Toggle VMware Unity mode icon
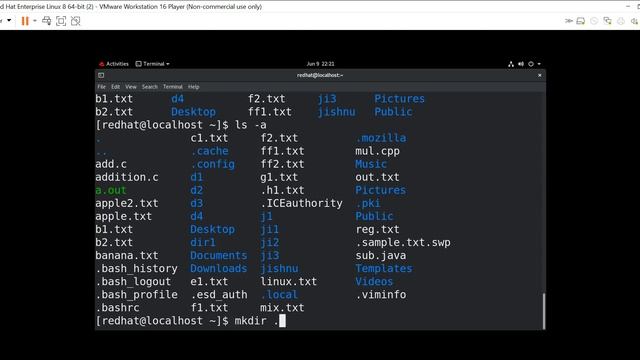 (76, 21)
